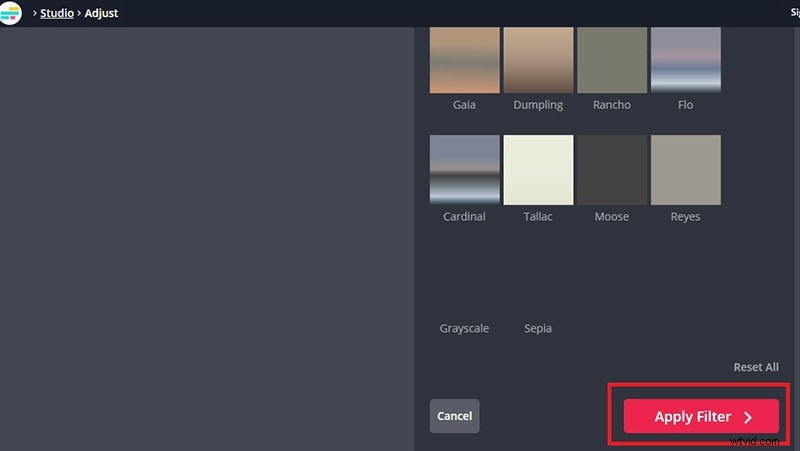
Task: Click the Cardinal label text
Action: 464,216
